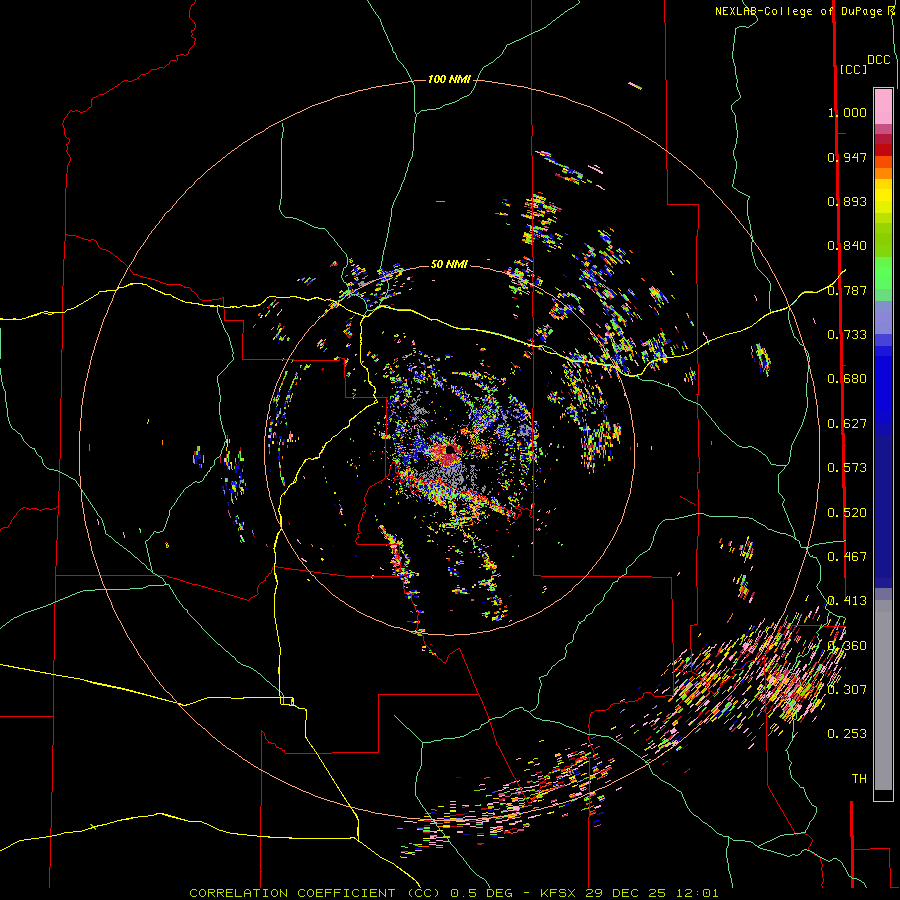Image resolution: width=900 pixels, height=900 pixels.
Task: Click the 100 NMI range ring label
Action: pyautogui.click(x=449, y=79)
